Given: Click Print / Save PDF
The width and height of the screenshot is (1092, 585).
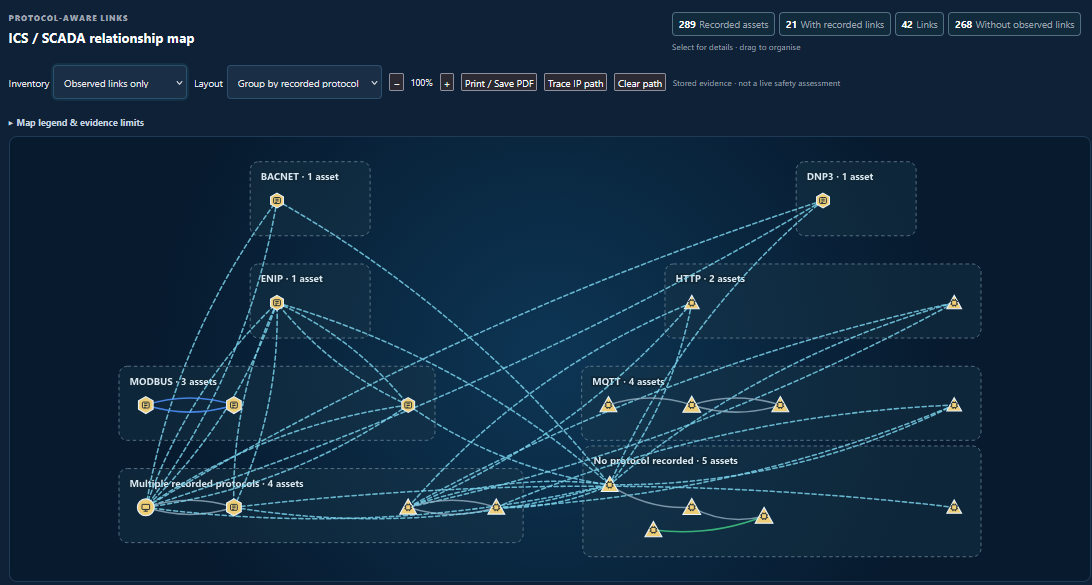Looking at the screenshot, I should click(x=499, y=82).
